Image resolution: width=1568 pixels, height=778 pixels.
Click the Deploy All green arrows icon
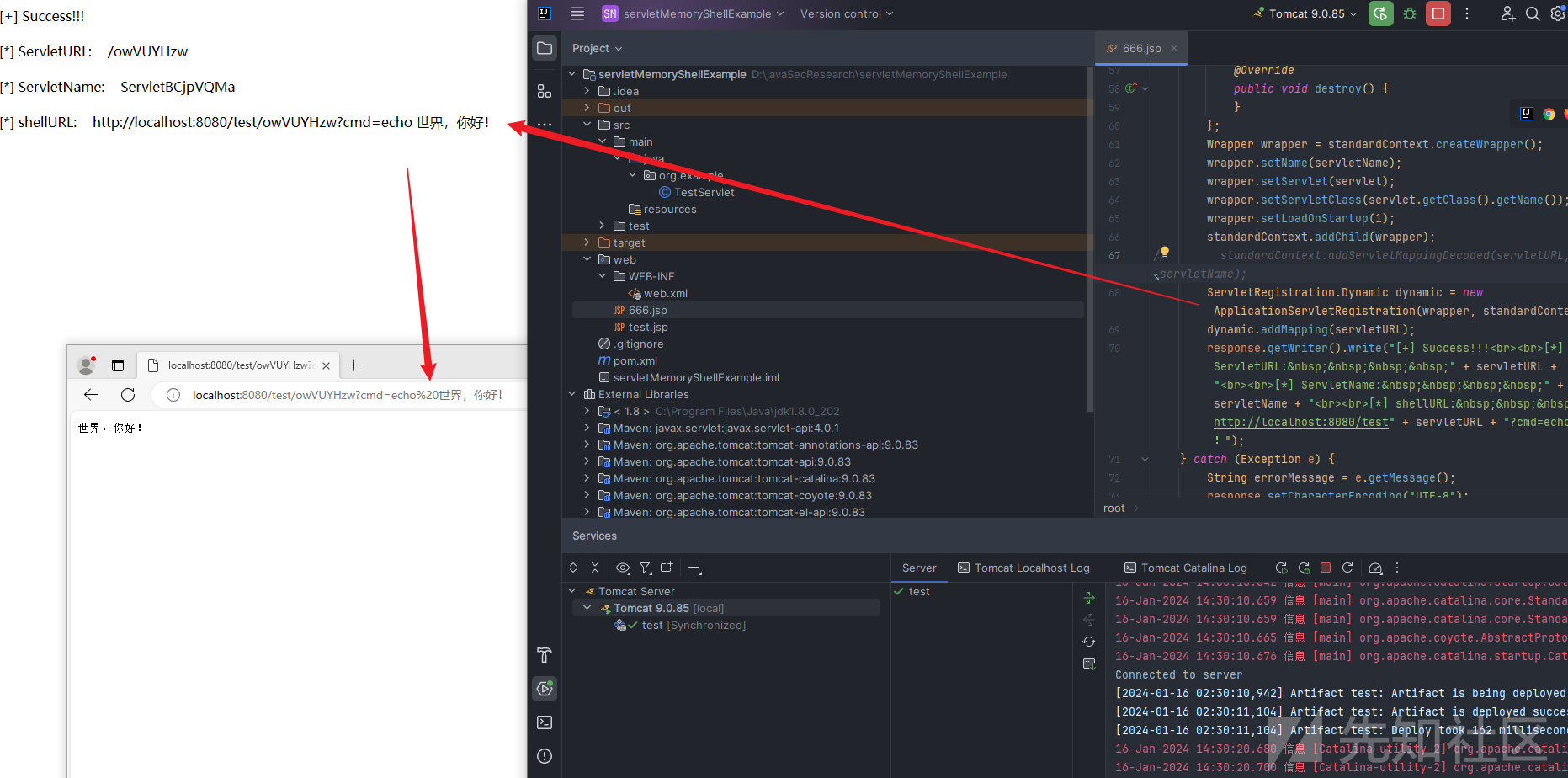tap(1089, 598)
